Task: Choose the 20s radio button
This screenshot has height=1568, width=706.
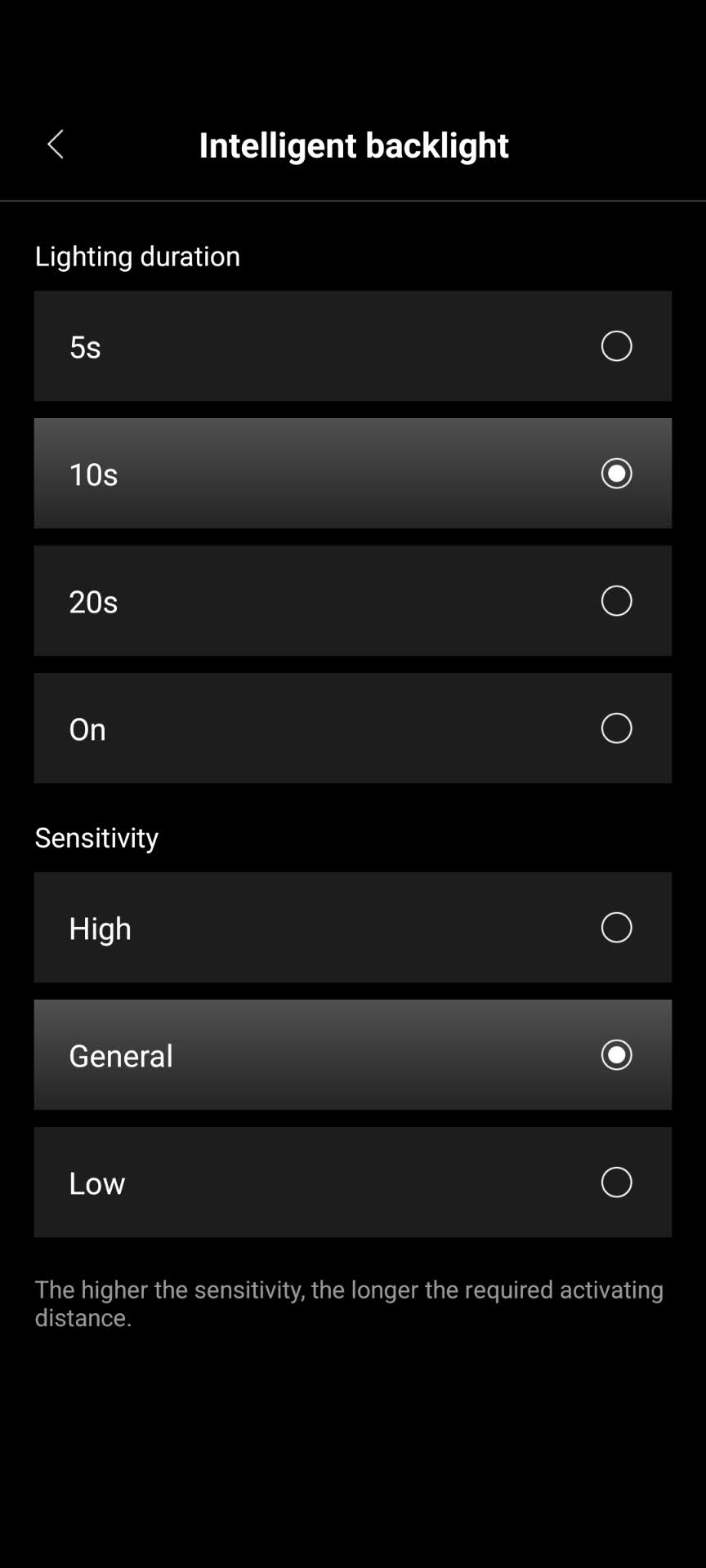Action: click(x=616, y=601)
